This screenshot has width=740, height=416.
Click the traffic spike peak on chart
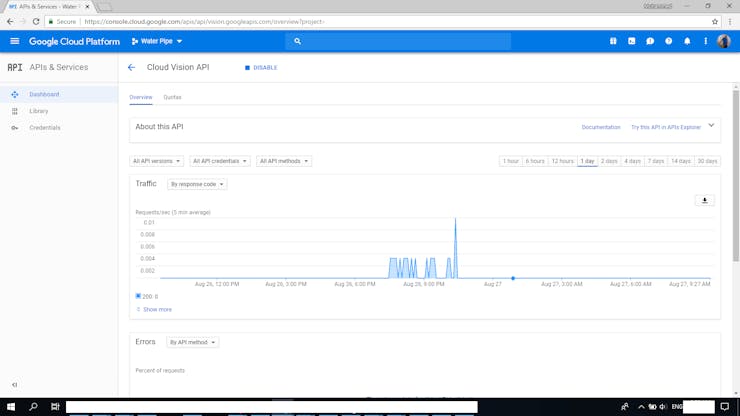455,219
